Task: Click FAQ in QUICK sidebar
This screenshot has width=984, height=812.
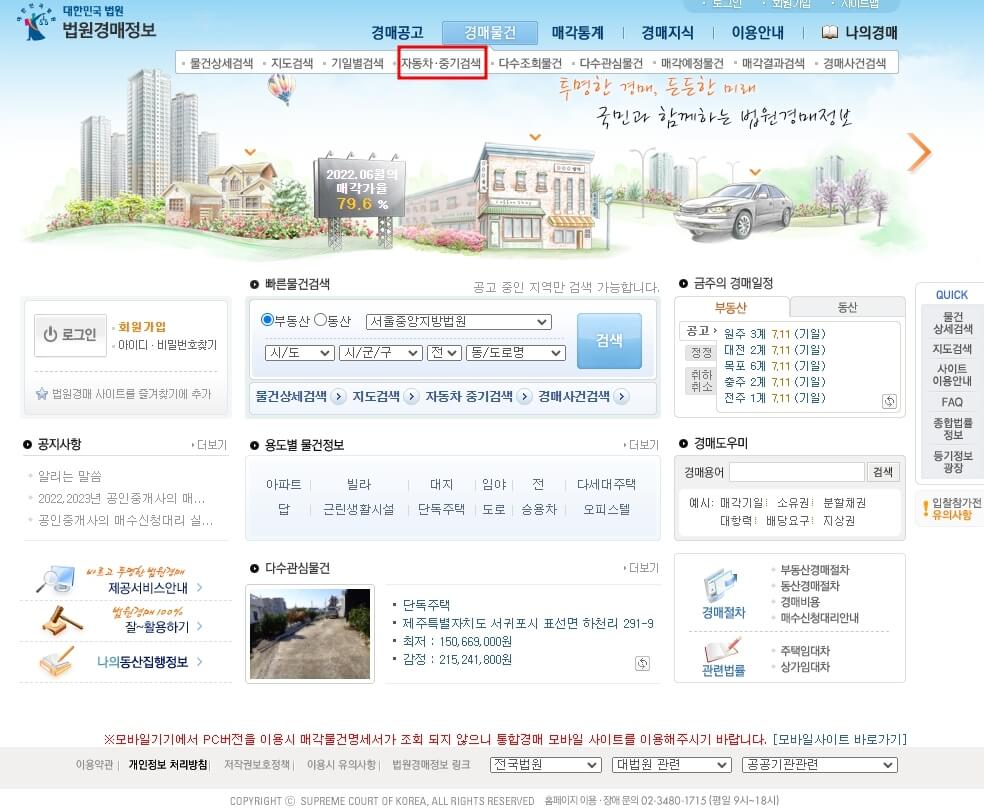Action: tap(951, 402)
